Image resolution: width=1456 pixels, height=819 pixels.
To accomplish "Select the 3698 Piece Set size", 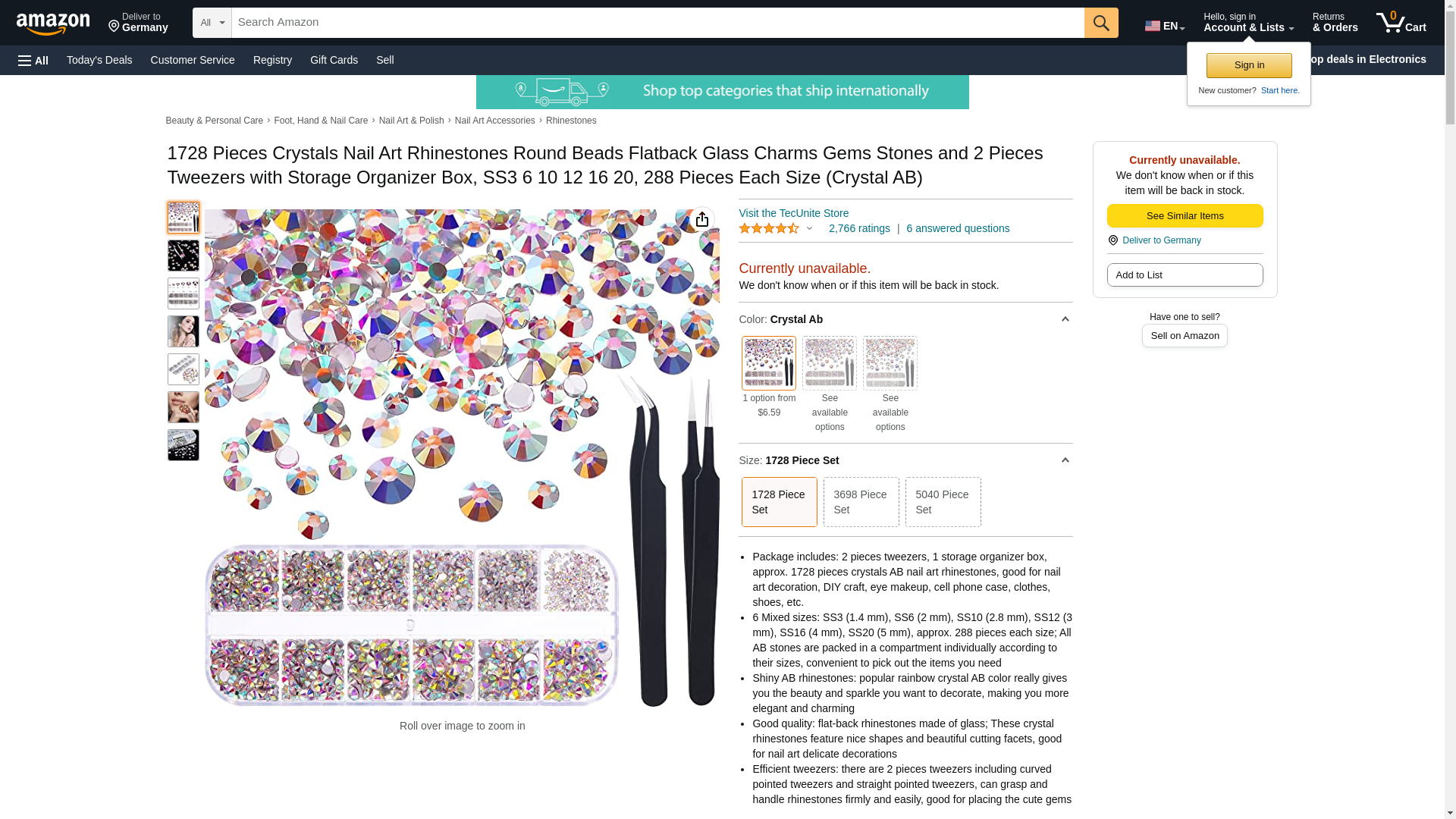I will pos(861,502).
